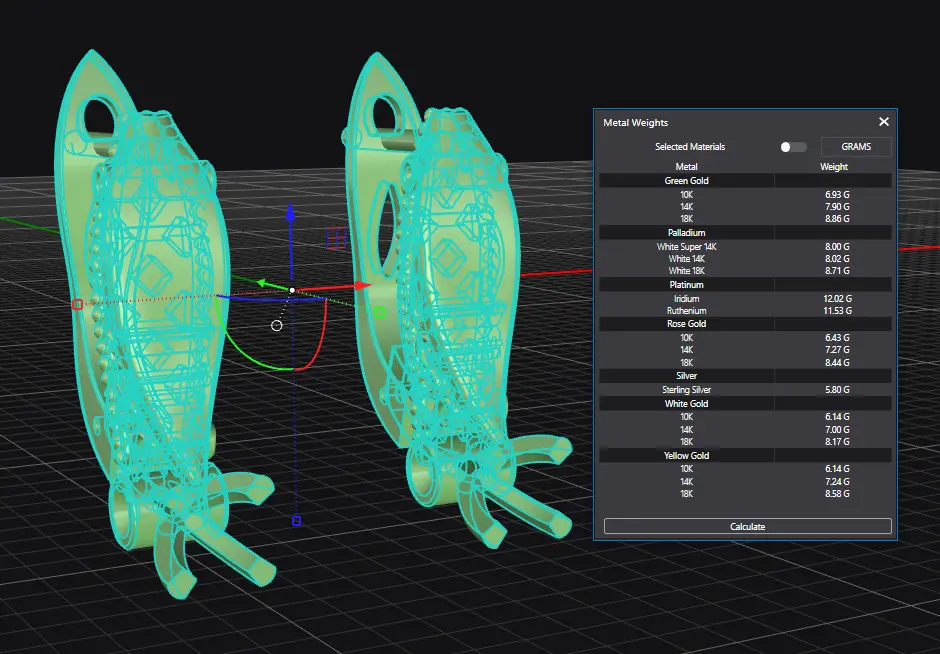This screenshot has width=940, height=654.
Task: Click the red square scale handle
Action: tap(77, 305)
